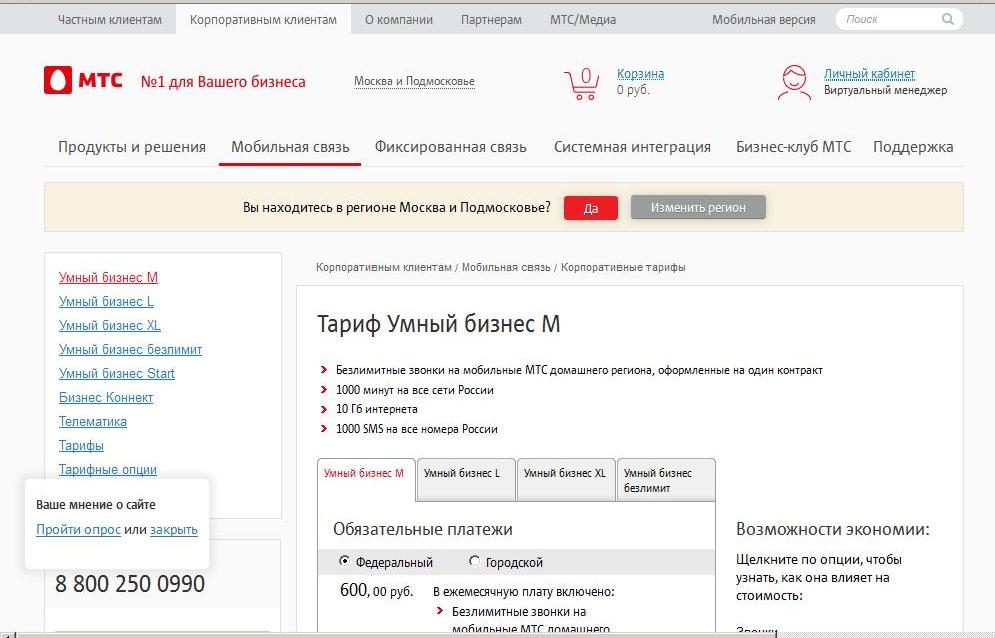Image resolution: width=995 pixels, height=638 pixels.
Task: Select the Федеральный radio button
Action: tap(344, 561)
